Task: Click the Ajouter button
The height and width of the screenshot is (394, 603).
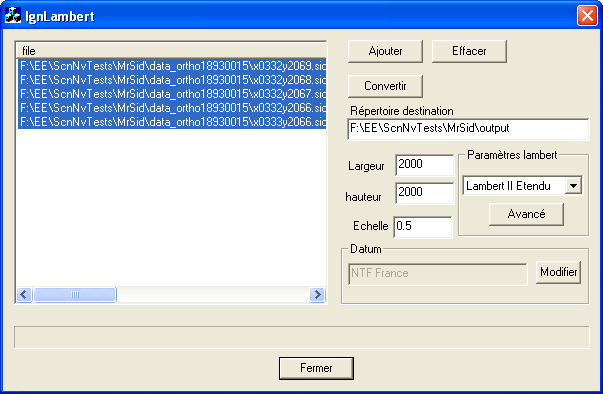Action: point(385,51)
